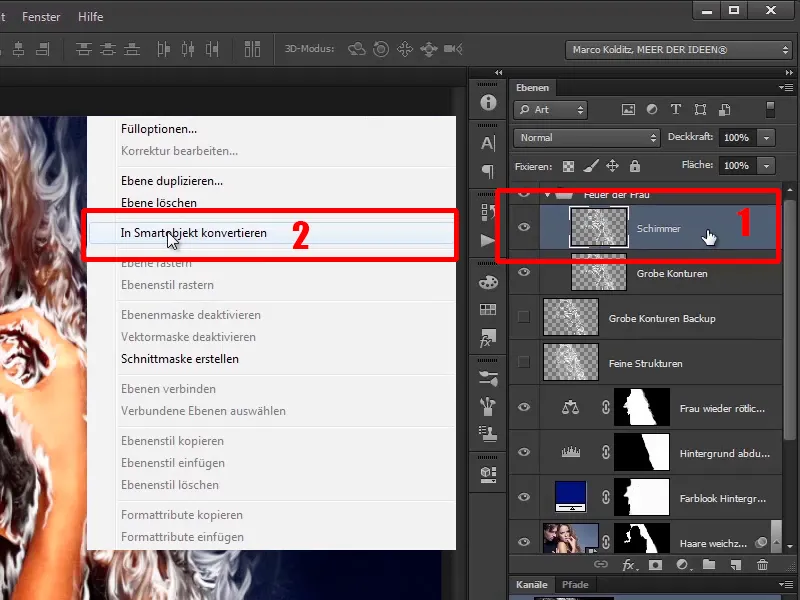Select 3D pan (drag) mode icon

(x=405, y=49)
